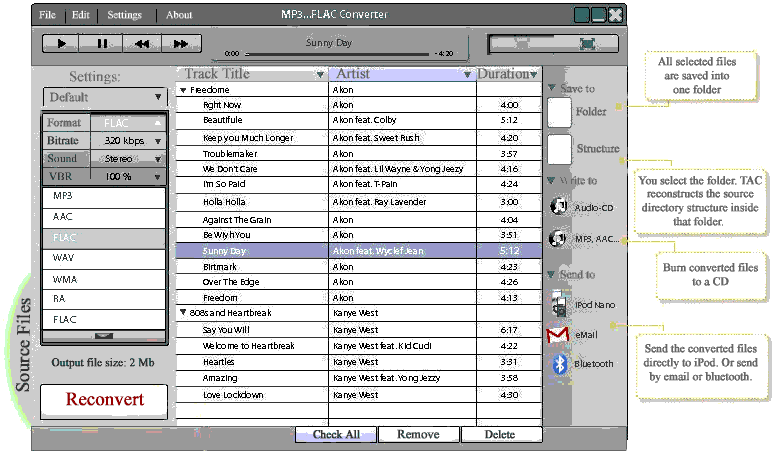The height and width of the screenshot is (460, 776).
Task: Select WAV in the format list
Action: tap(104, 258)
